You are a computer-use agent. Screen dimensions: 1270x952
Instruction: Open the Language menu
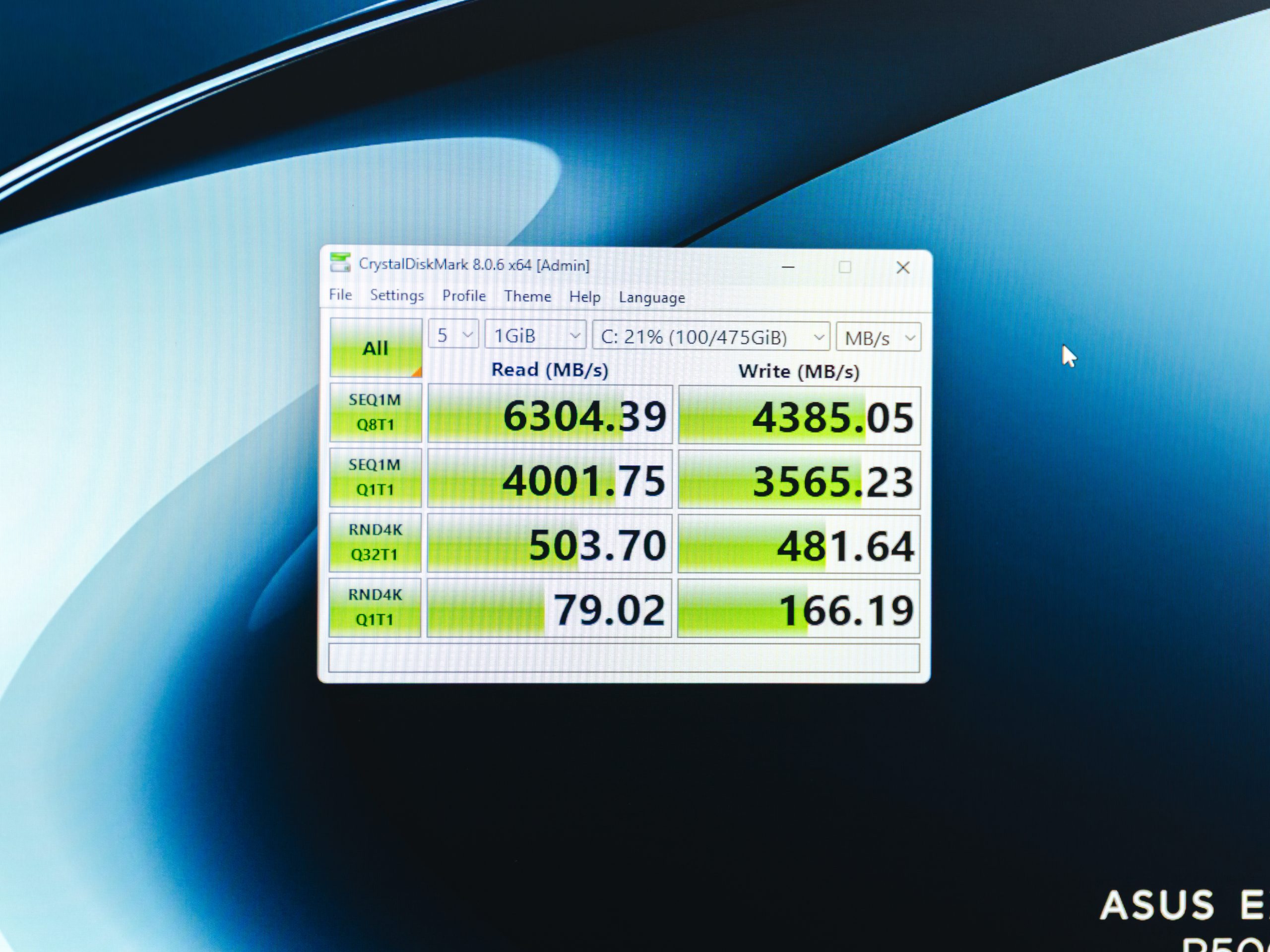click(652, 297)
